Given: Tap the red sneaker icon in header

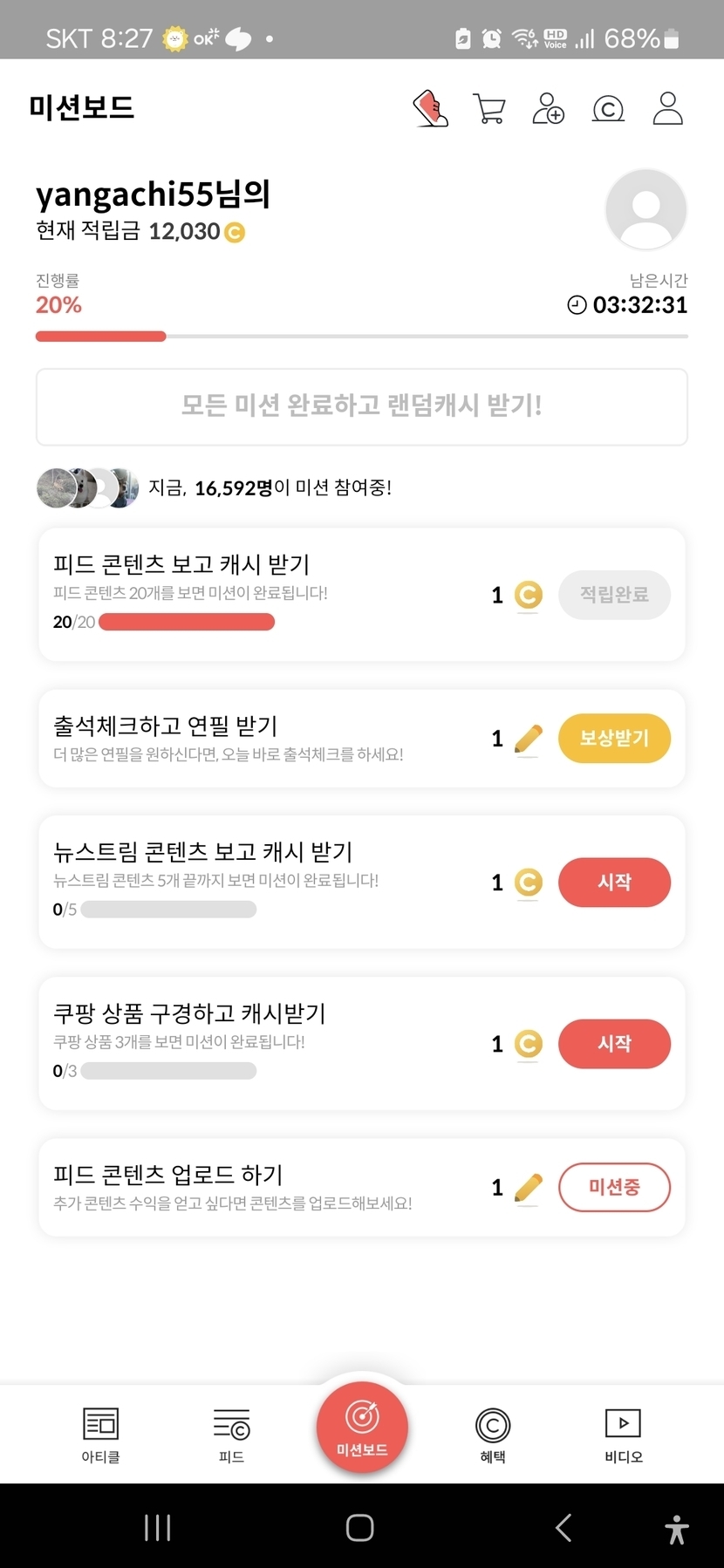Looking at the screenshot, I should 430,109.
